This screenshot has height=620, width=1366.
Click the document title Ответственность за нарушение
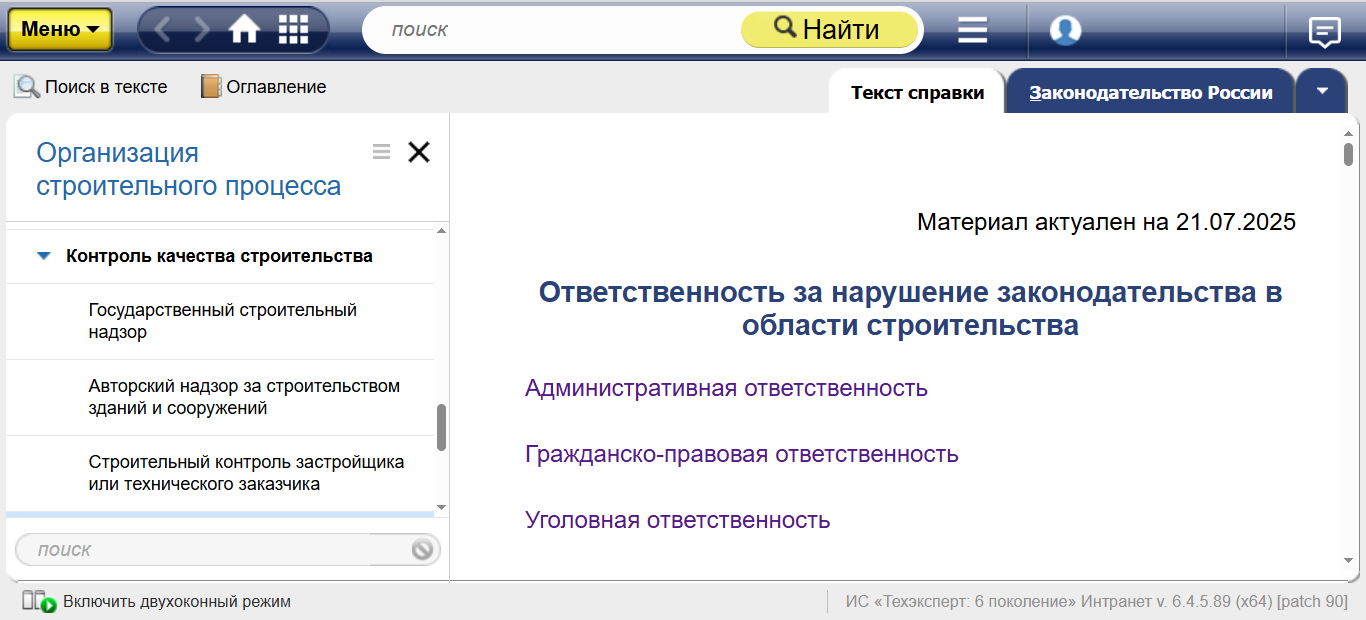coord(910,309)
